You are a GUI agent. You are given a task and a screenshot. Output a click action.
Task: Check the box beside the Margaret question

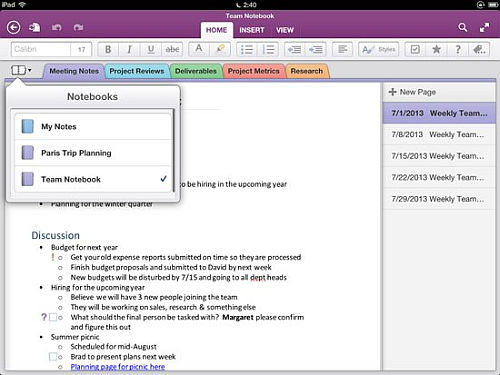[53, 317]
